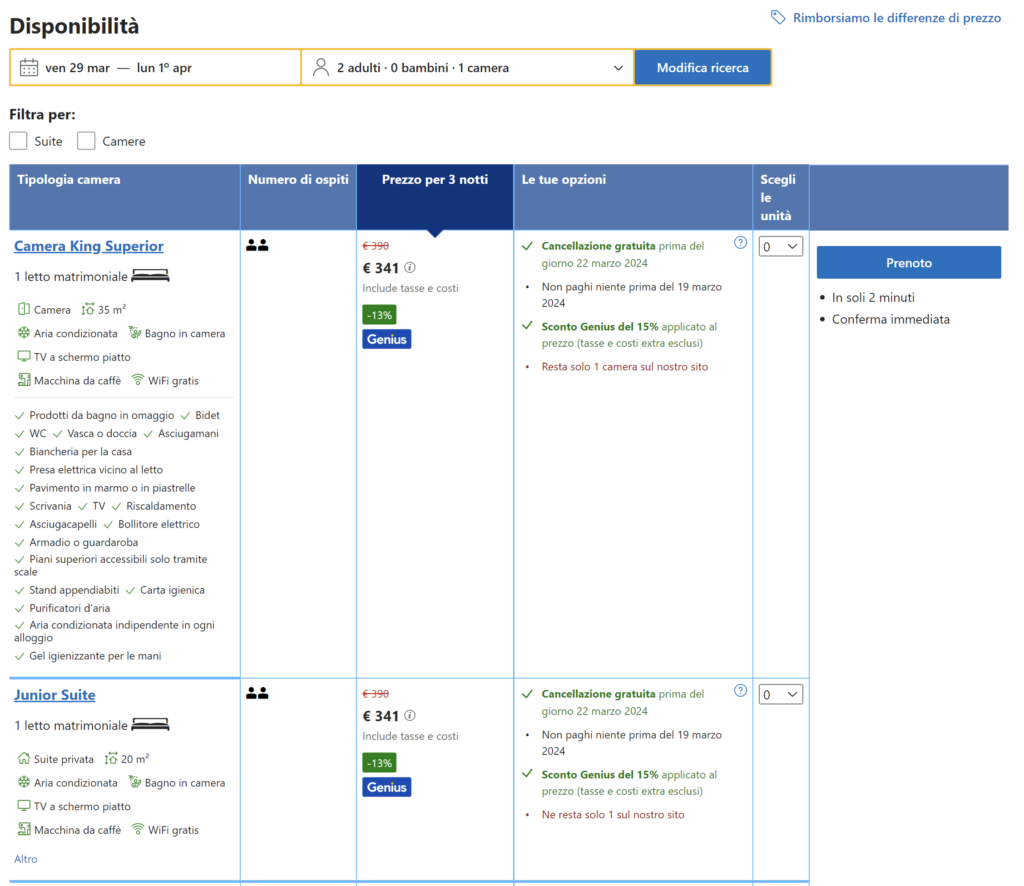Click info icon next to Camera King price
The width and height of the screenshot is (1024, 886).
click(410, 268)
